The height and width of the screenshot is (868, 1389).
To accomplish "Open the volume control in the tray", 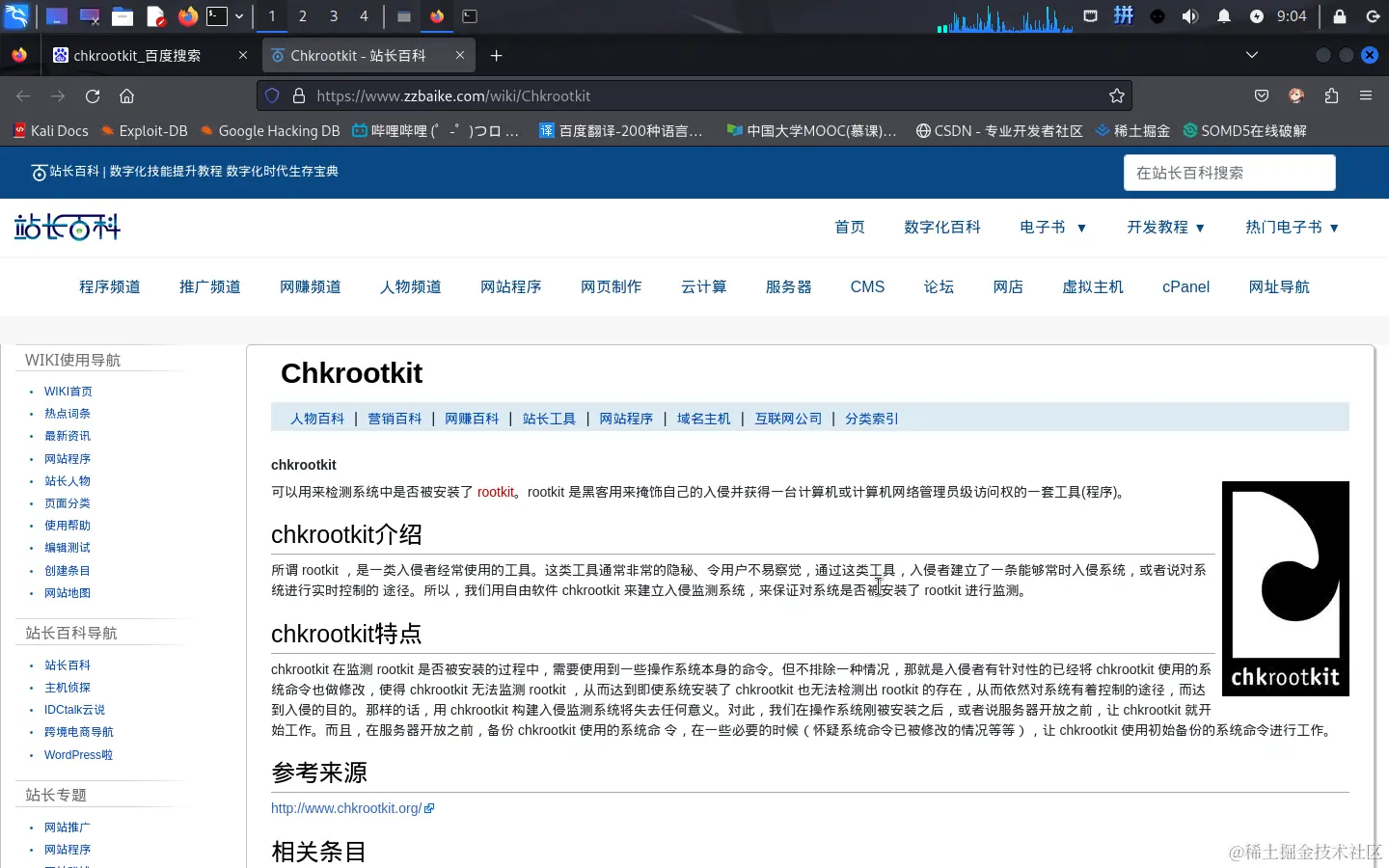I will (1190, 16).
